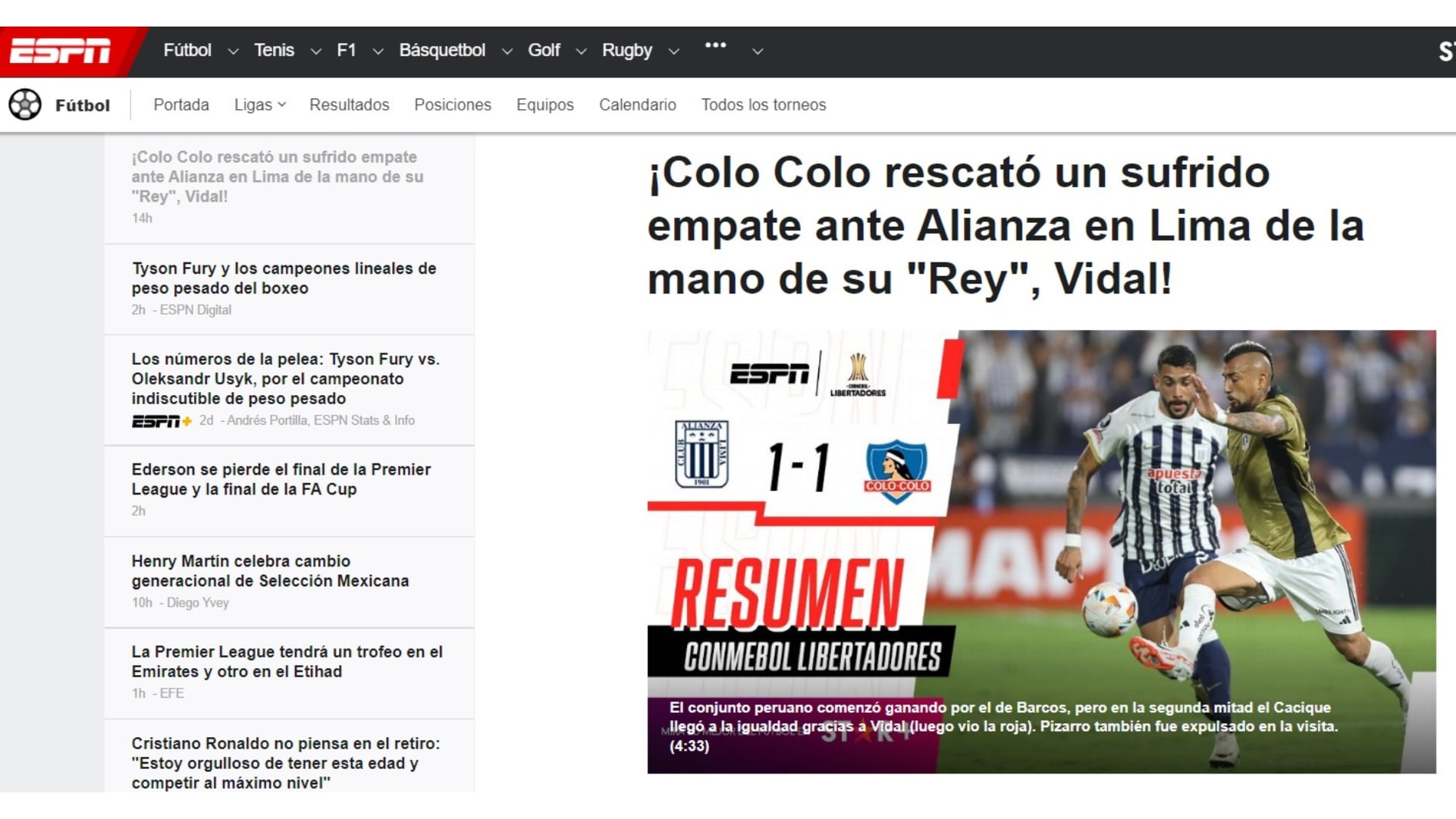This screenshot has height=819, width=1456.
Task: Go to the Resultados tab
Action: (x=349, y=105)
